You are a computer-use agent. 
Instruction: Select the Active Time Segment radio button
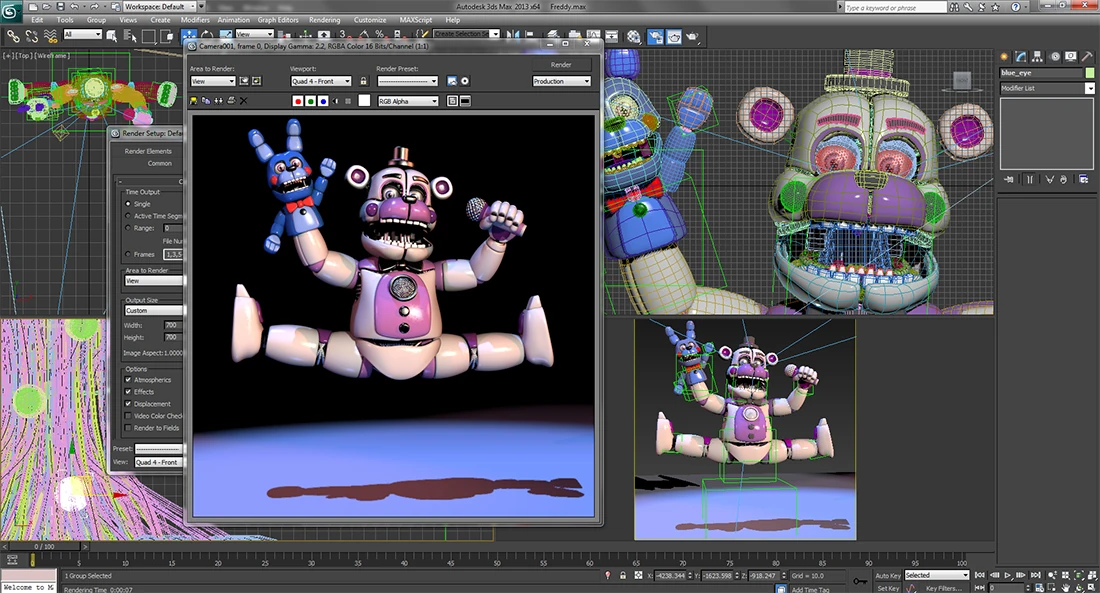pos(128,215)
